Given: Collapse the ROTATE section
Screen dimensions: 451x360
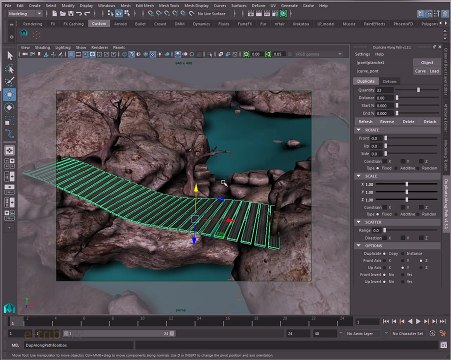Looking at the screenshot, I should pos(359,130).
